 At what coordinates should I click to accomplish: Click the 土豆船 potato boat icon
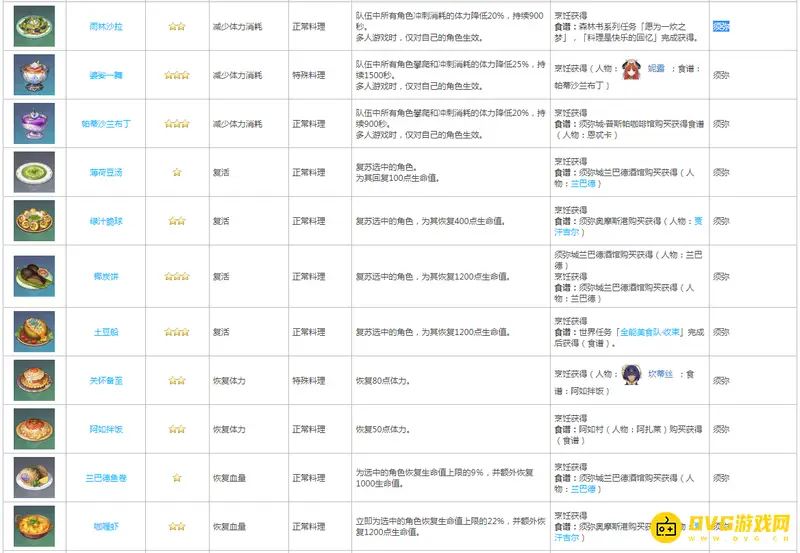tap(34, 331)
